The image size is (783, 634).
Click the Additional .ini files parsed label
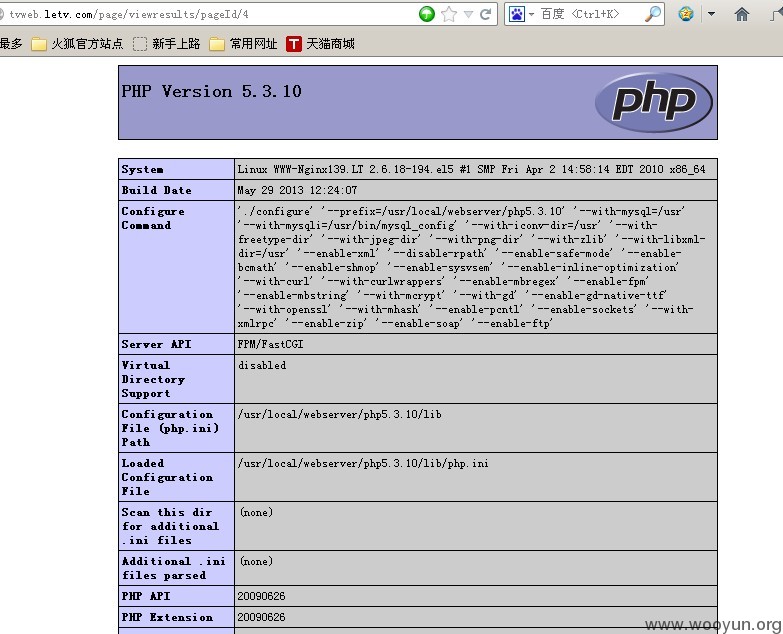click(x=174, y=568)
